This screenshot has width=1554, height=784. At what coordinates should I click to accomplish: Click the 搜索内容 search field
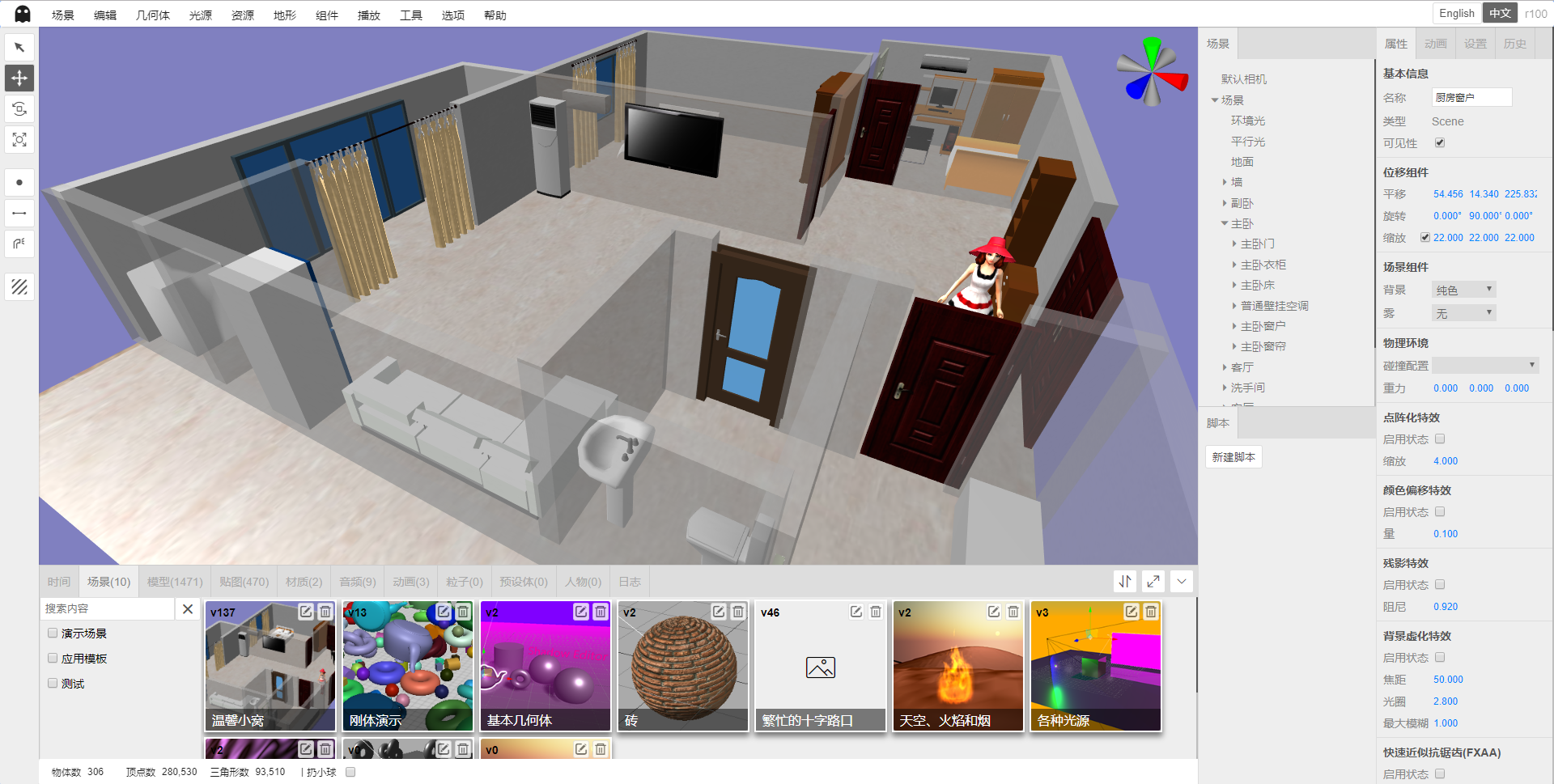108,608
